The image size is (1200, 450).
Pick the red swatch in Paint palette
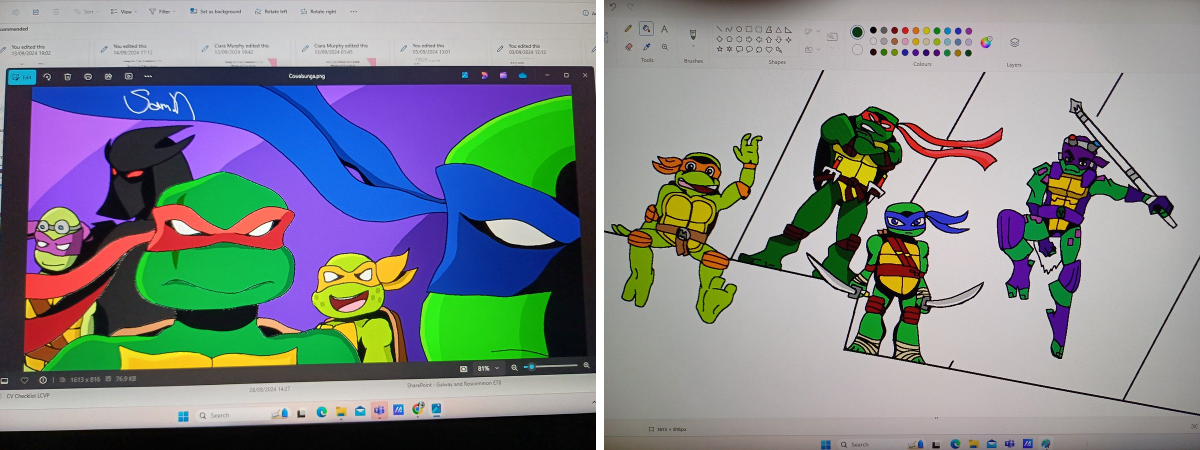pos(905,30)
